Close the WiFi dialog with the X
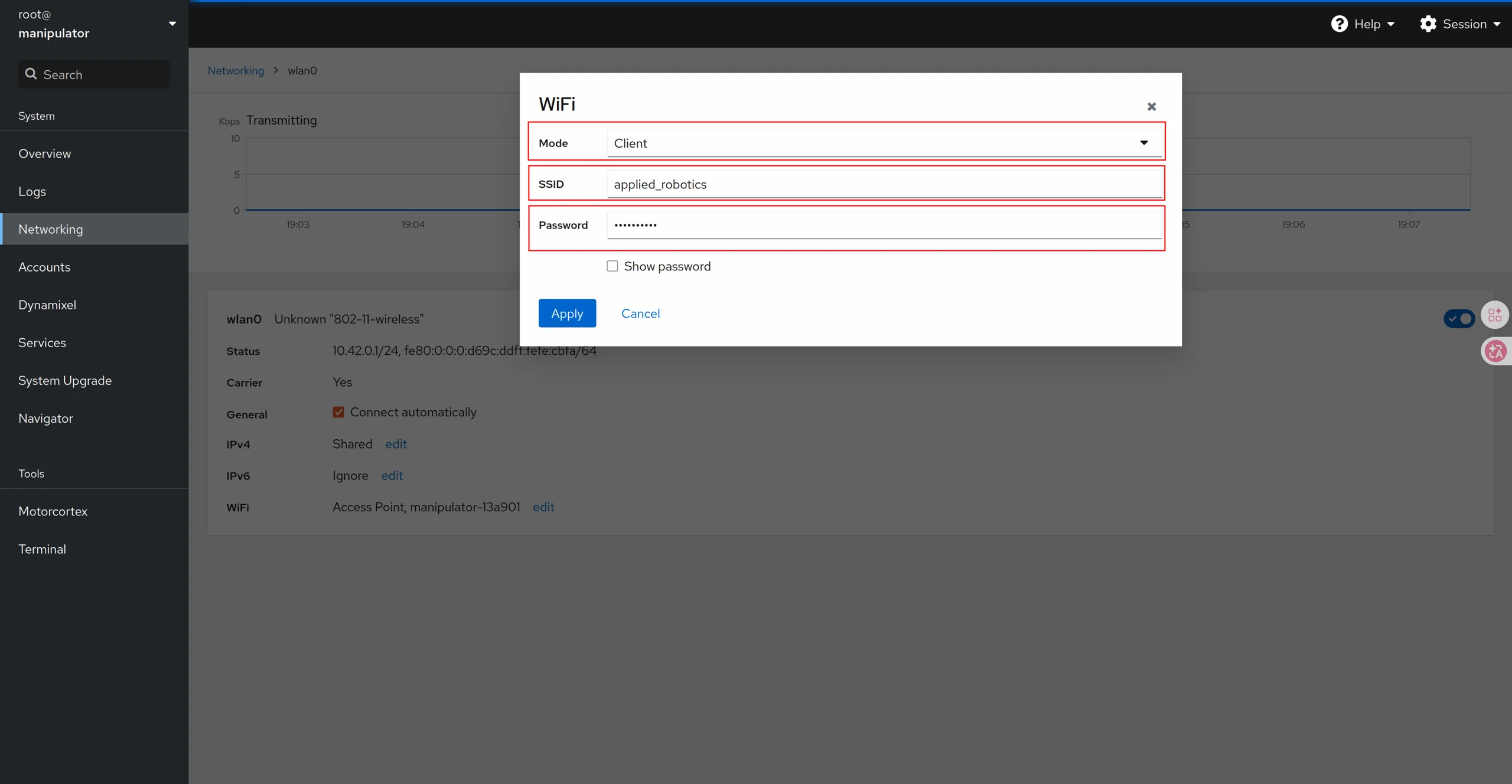This screenshot has width=1512, height=784. tap(1151, 106)
